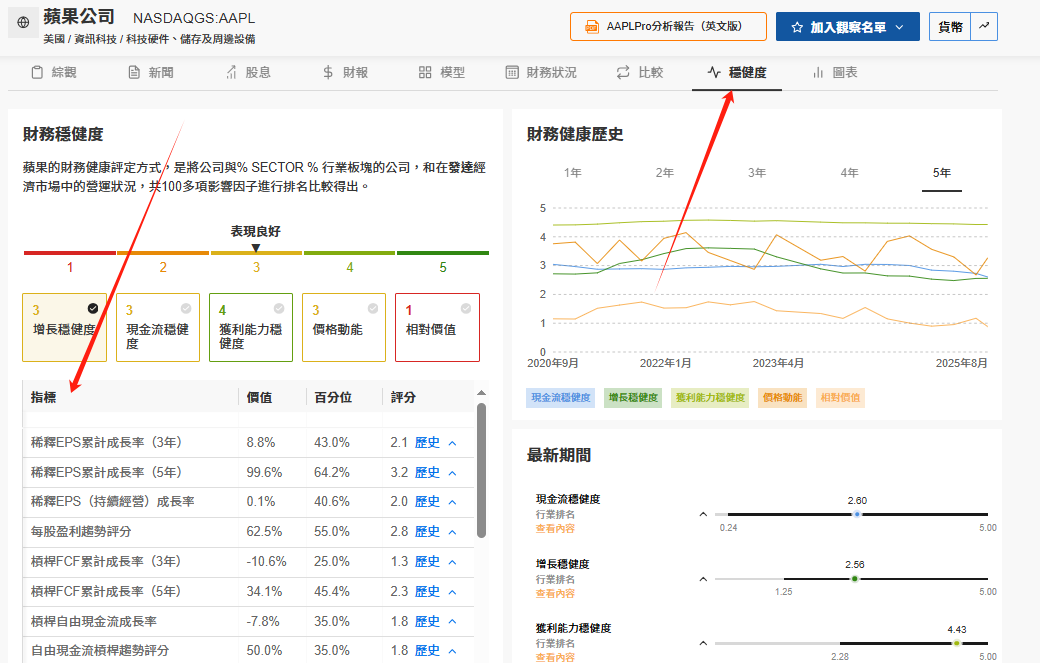1040x663 pixels.
Task: Click the 價值 column header
Action: (x=259, y=397)
